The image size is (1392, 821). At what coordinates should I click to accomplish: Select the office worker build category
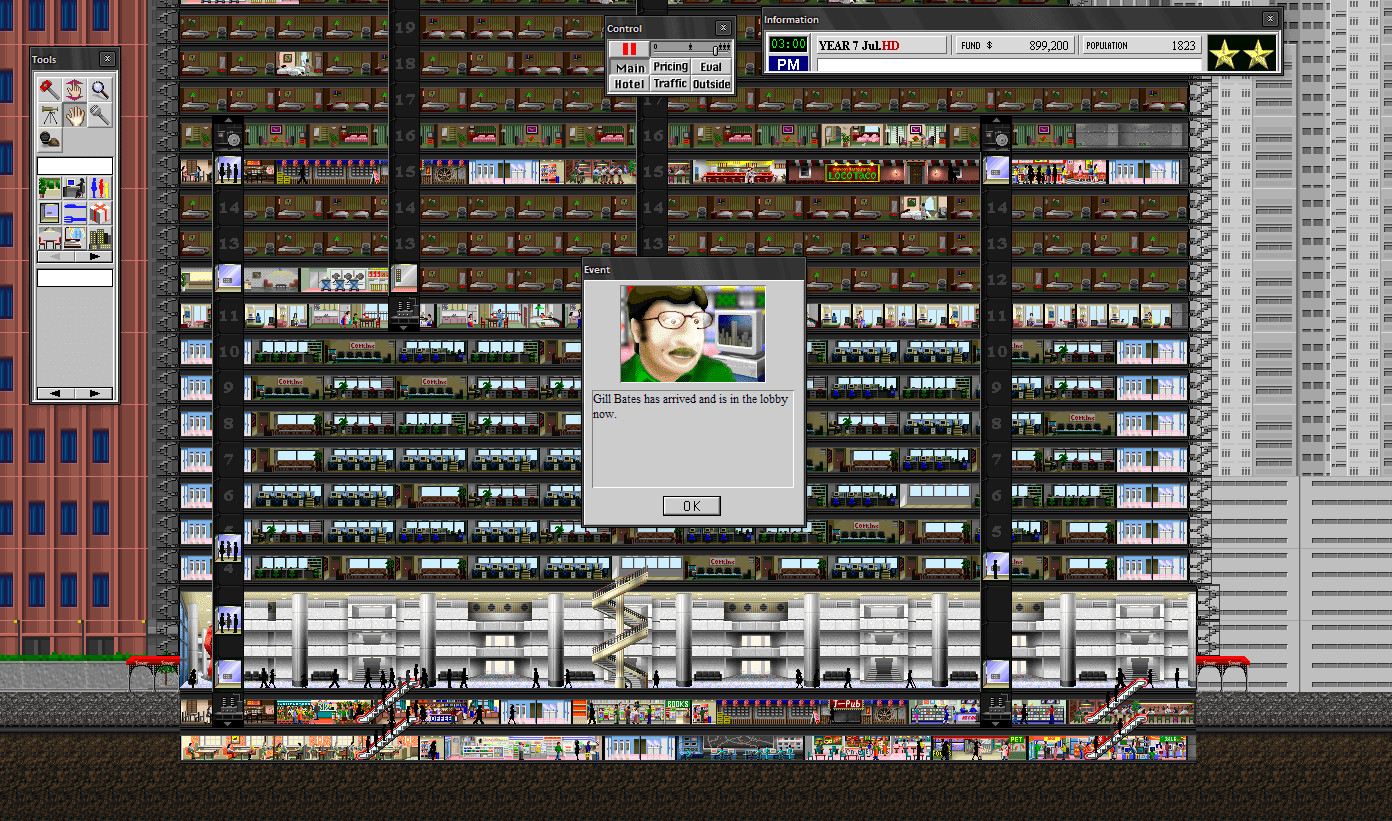pos(75,188)
